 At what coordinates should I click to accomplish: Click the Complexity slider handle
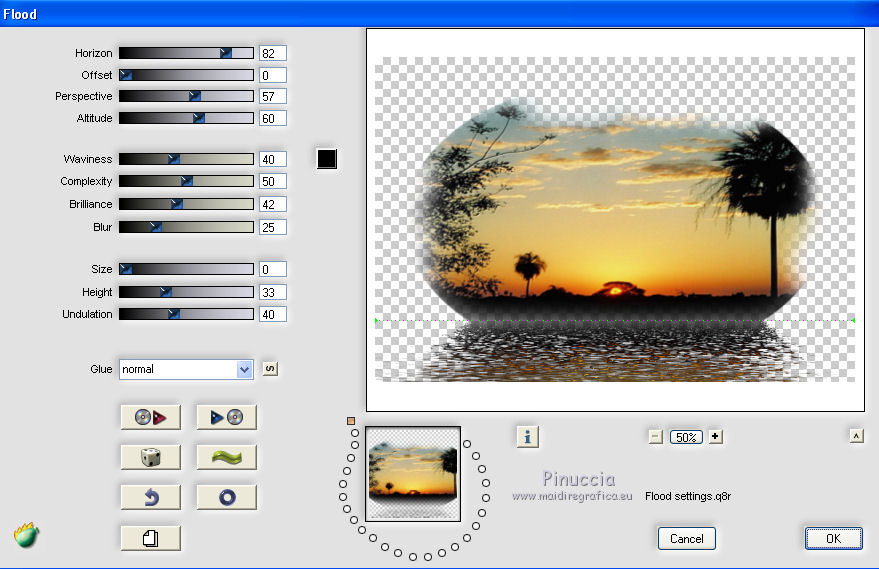[x=187, y=181]
